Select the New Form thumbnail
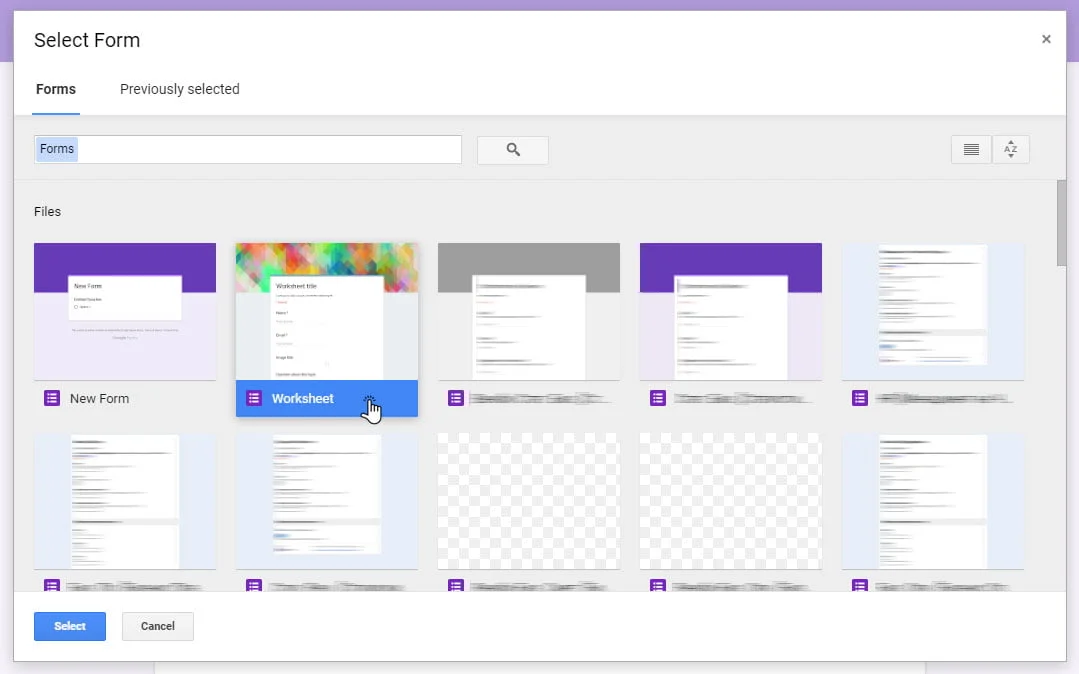 coord(125,311)
